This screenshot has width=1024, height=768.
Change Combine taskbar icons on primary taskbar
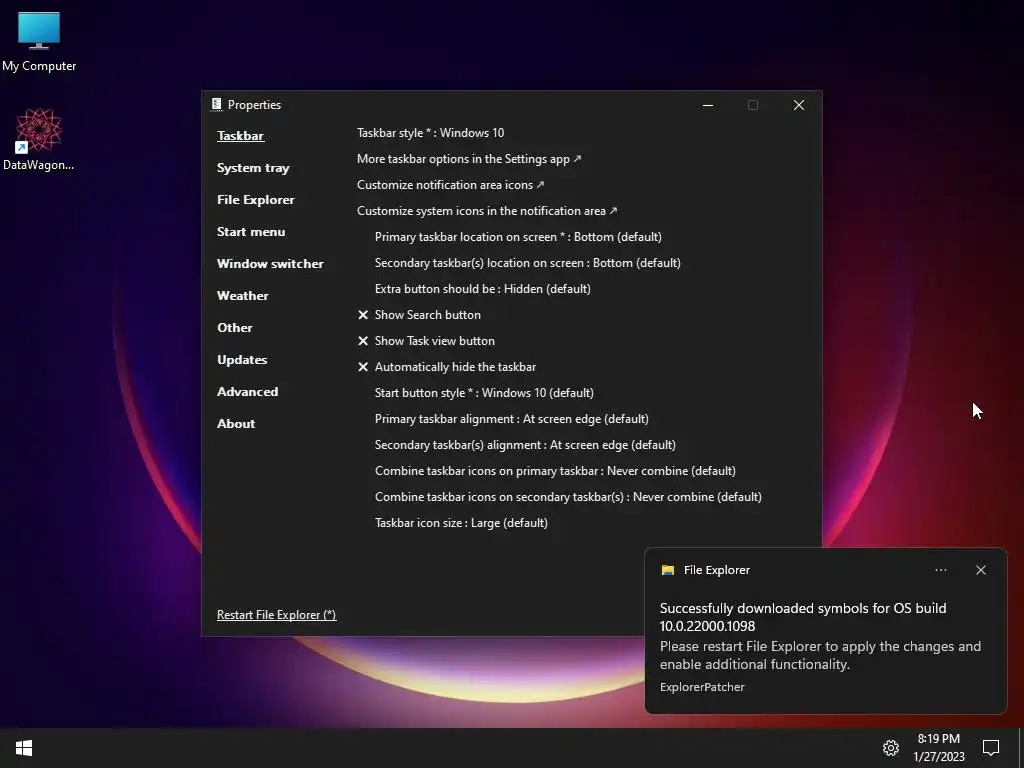(x=555, y=471)
